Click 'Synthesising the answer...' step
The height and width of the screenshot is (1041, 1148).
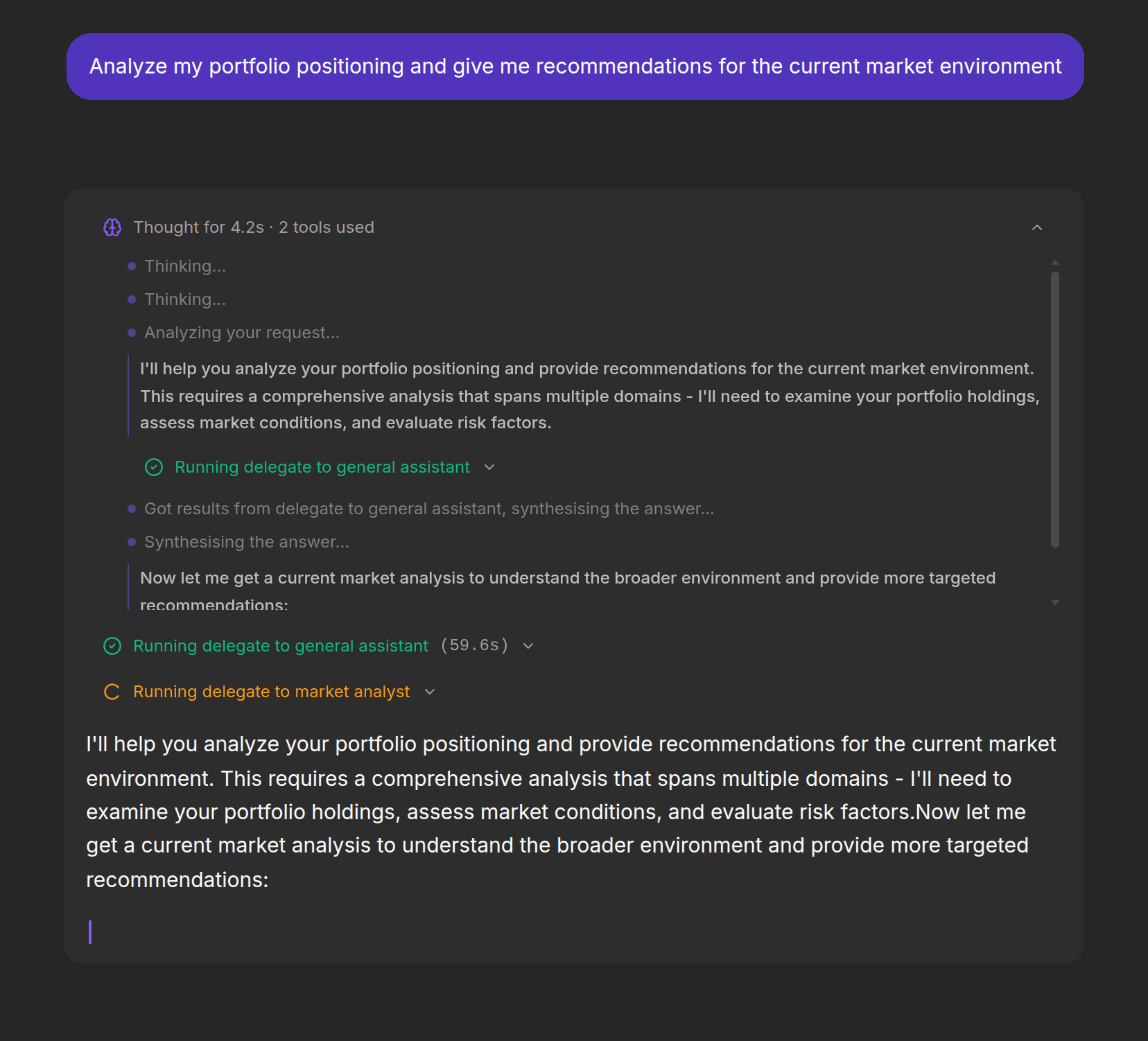point(246,542)
